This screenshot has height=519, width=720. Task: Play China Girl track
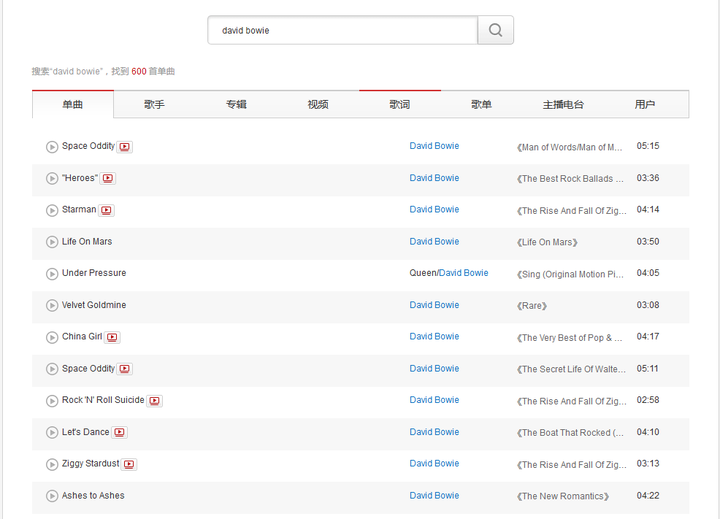[x=52, y=337]
